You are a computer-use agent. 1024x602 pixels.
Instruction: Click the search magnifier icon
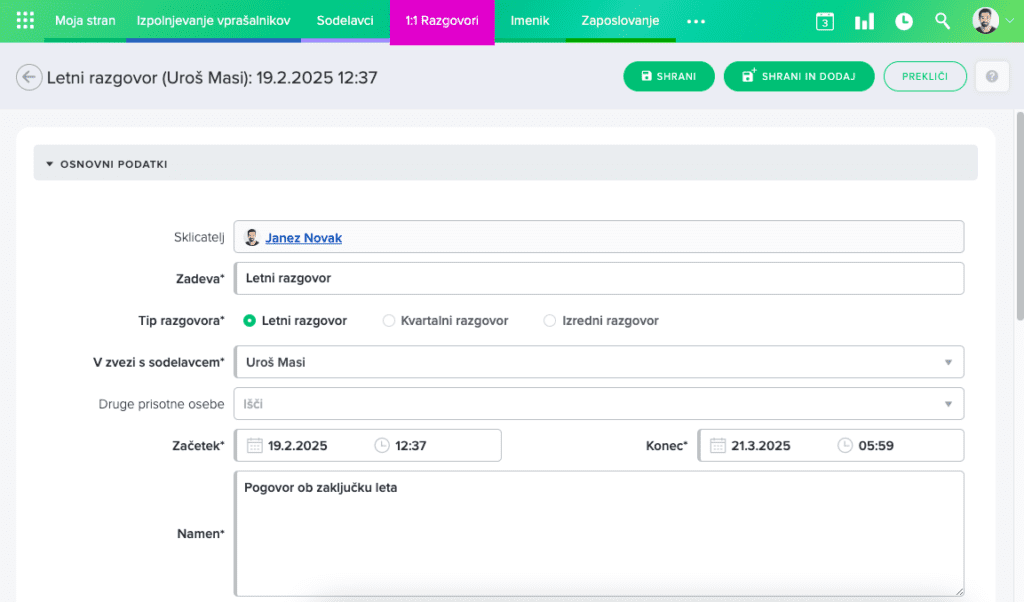[942, 21]
